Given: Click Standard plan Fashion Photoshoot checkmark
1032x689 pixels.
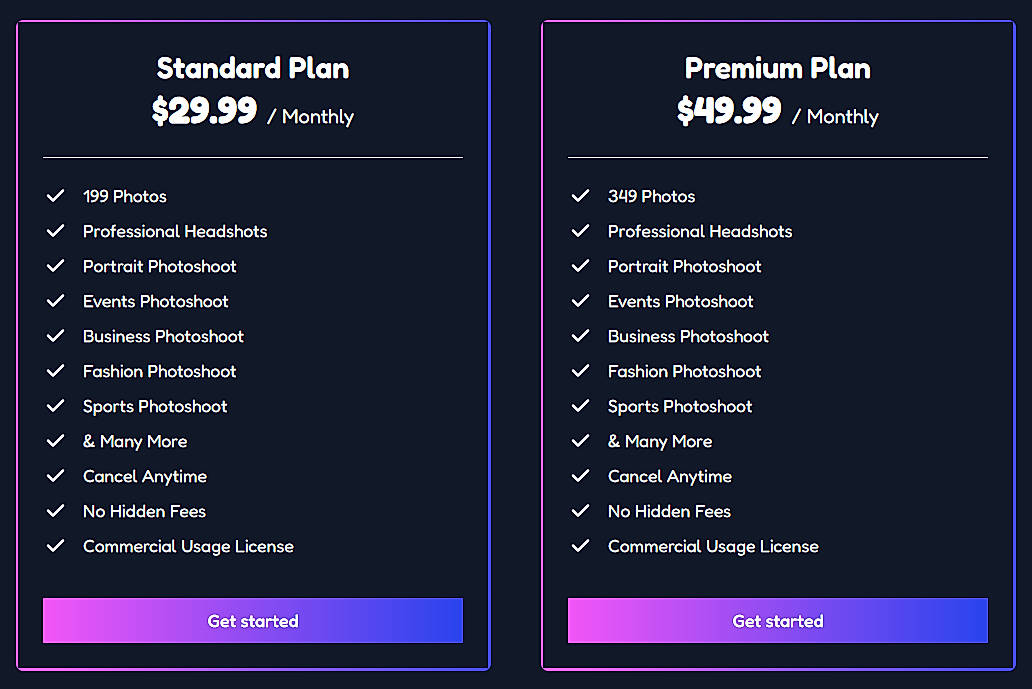Looking at the screenshot, I should tap(55, 371).
